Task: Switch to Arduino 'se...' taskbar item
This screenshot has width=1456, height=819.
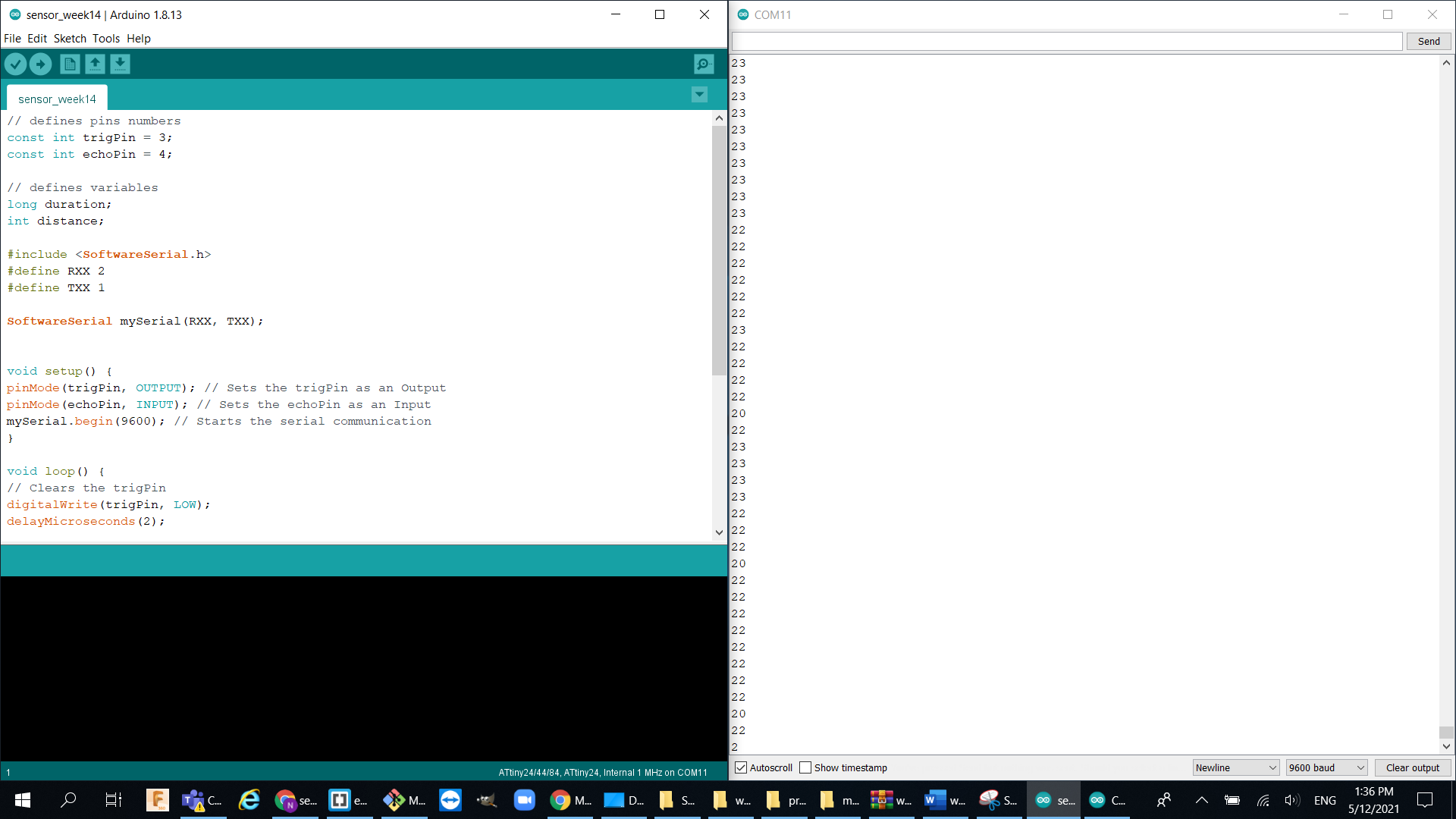Action: coord(1054,800)
